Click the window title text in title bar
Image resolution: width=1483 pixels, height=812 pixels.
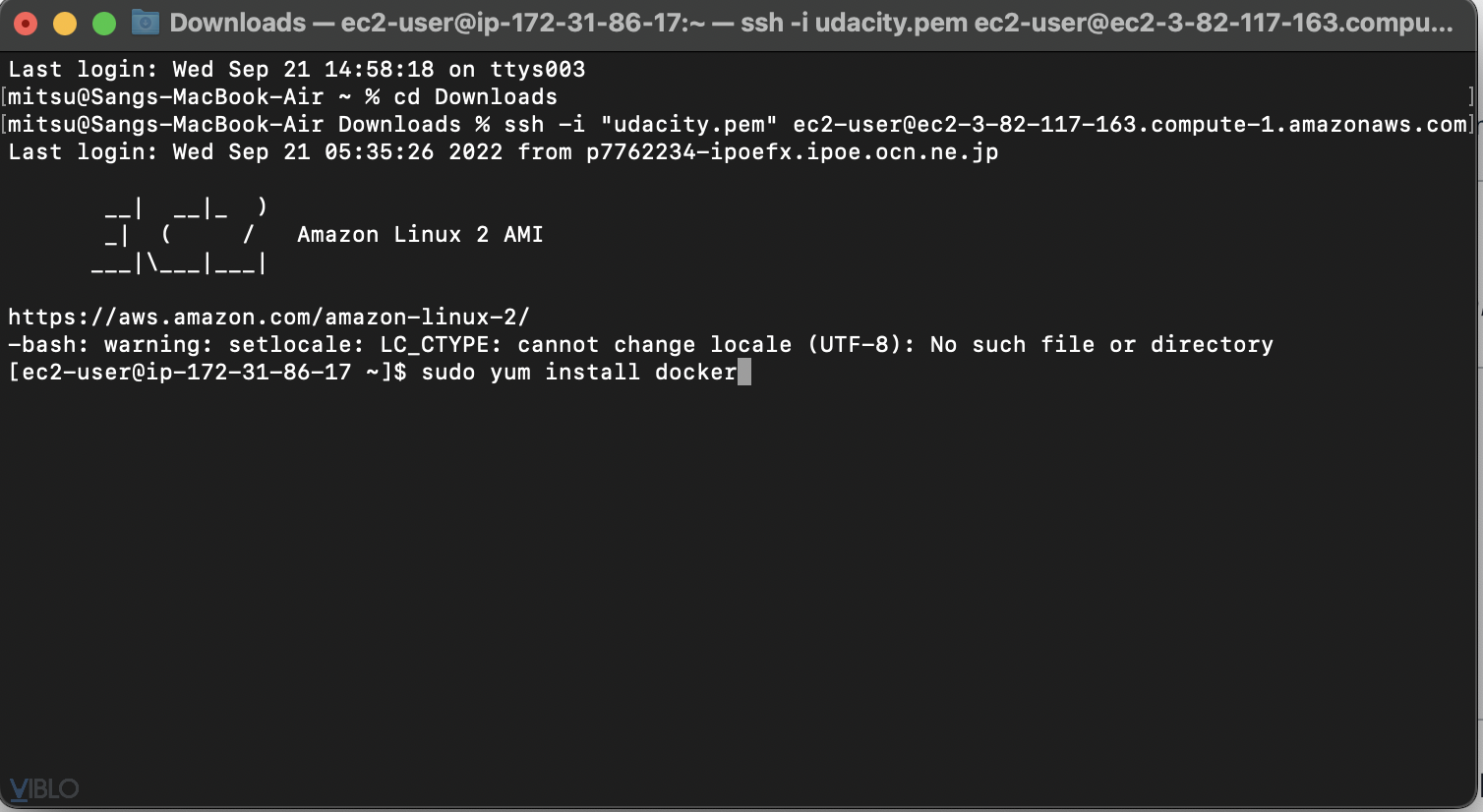(810, 23)
